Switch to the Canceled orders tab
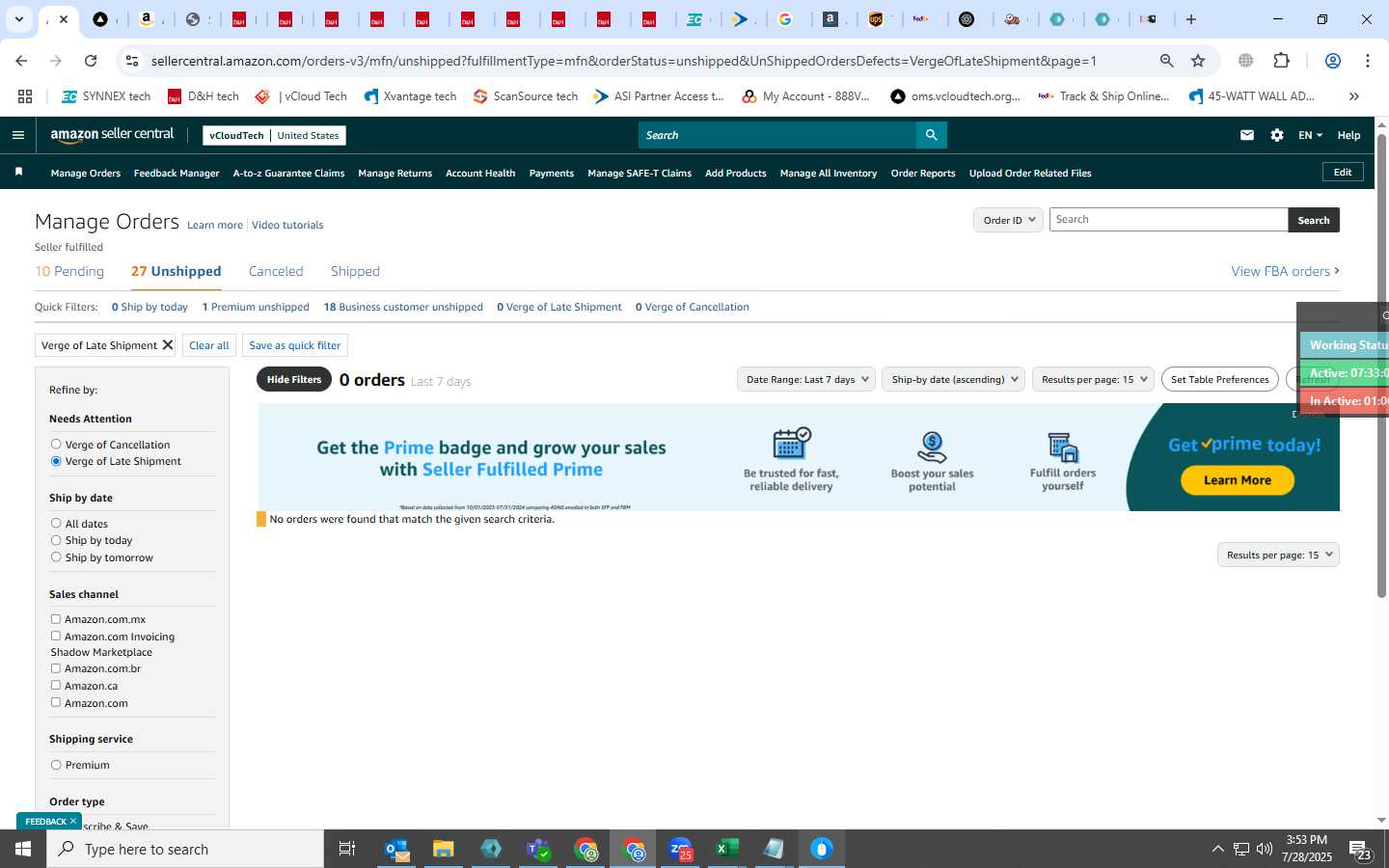Image resolution: width=1389 pixels, height=868 pixels. point(276,271)
